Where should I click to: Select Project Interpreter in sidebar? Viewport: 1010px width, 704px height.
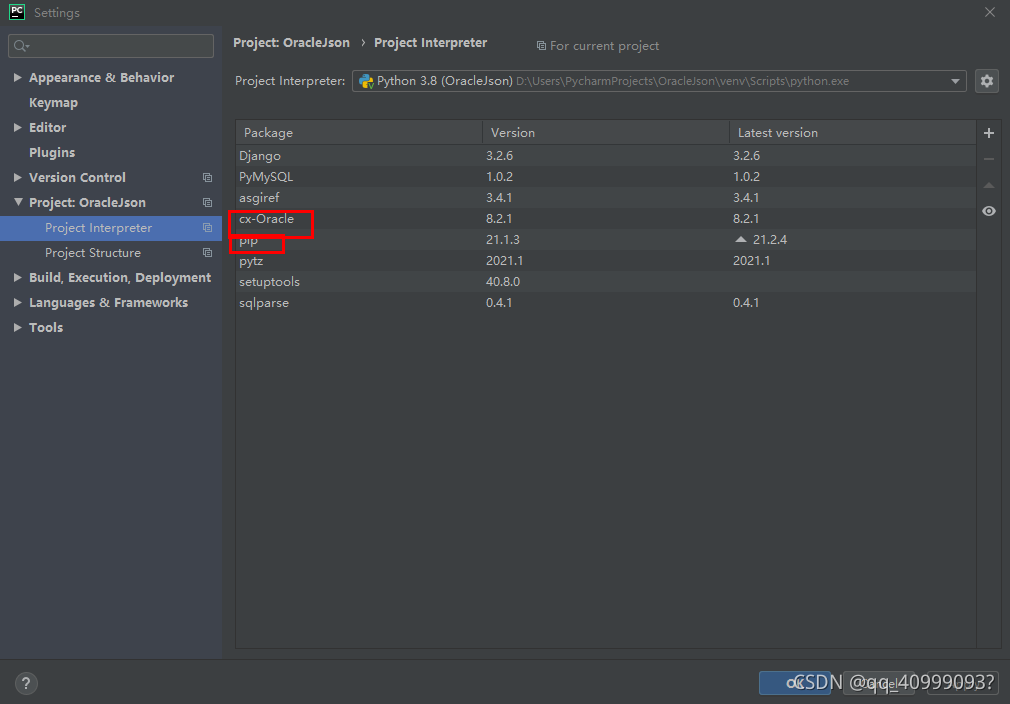[x=111, y=228]
